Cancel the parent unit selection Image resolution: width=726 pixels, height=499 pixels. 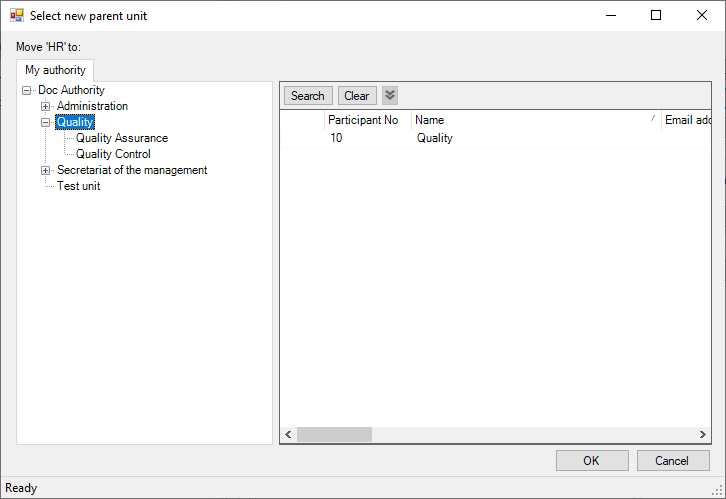(x=673, y=461)
